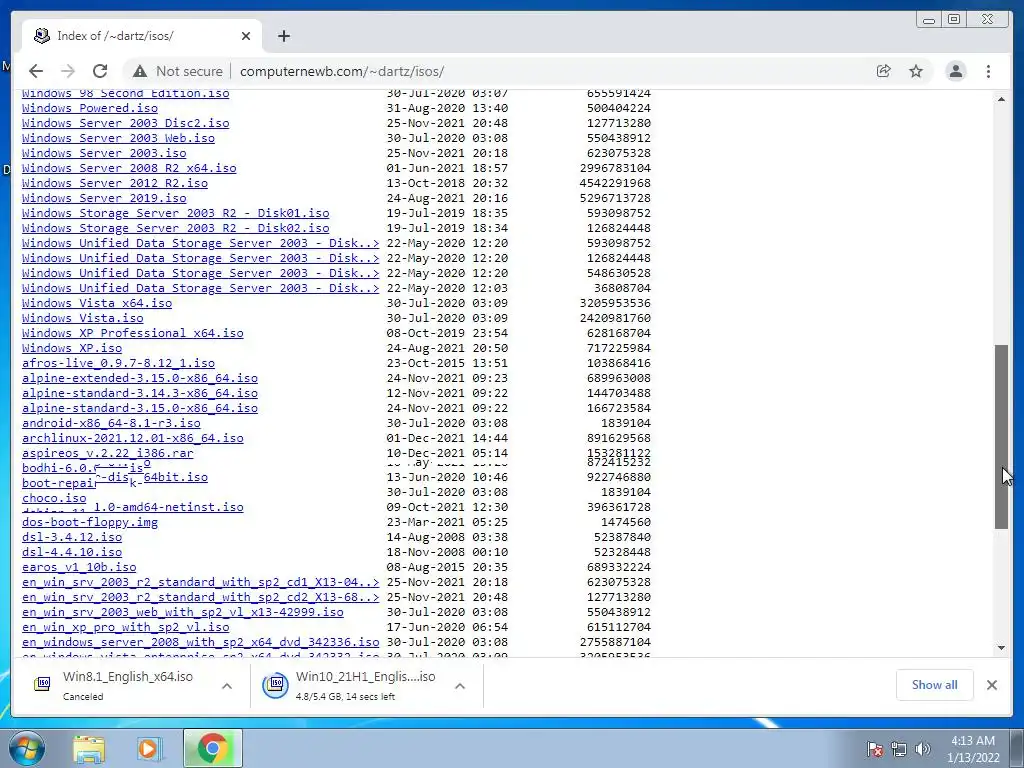Screen dimensions: 1024x768
Task: Click the vertical scrollbar thumb
Action: 1001,436
